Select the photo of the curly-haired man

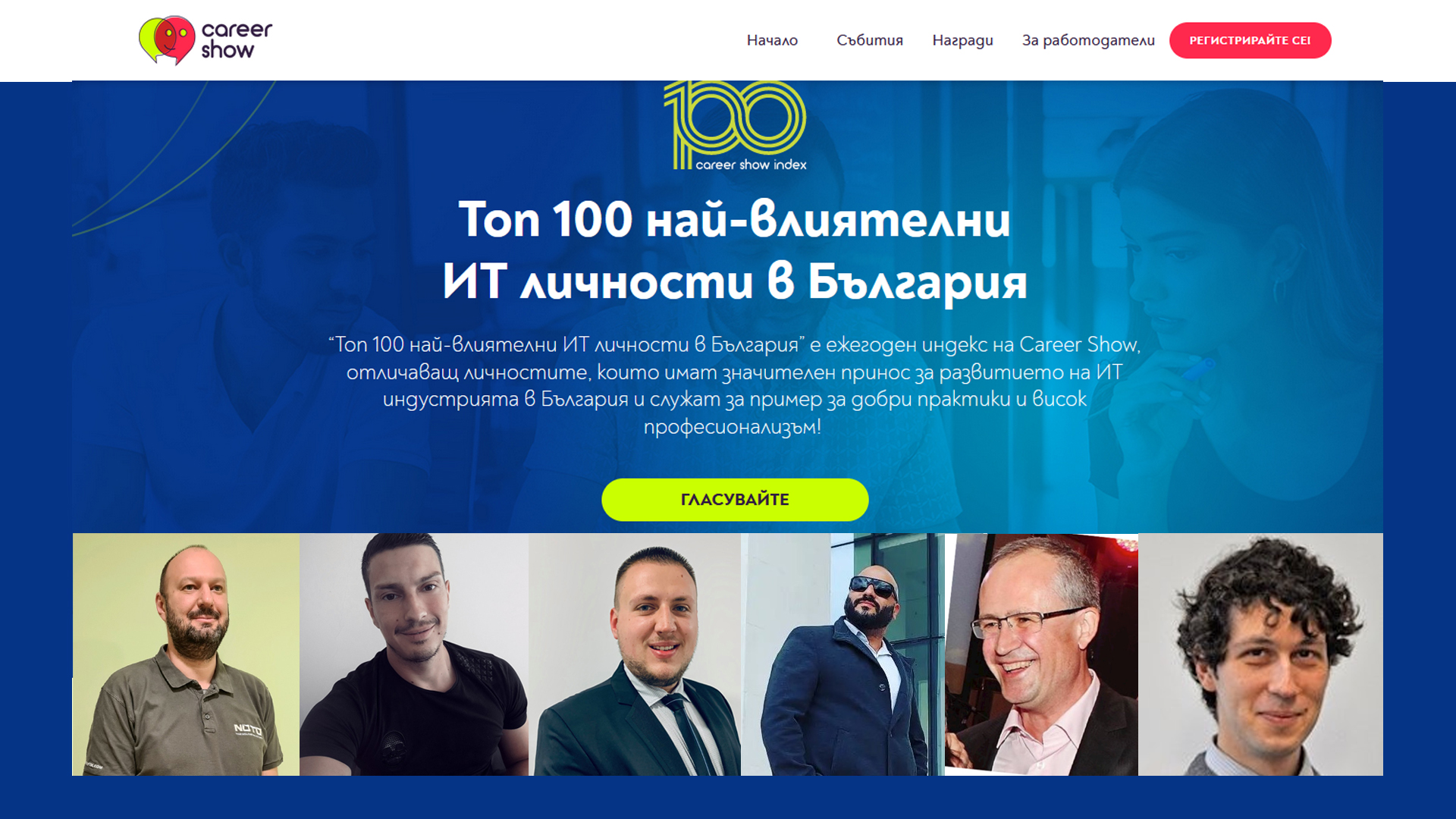(x=1260, y=654)
